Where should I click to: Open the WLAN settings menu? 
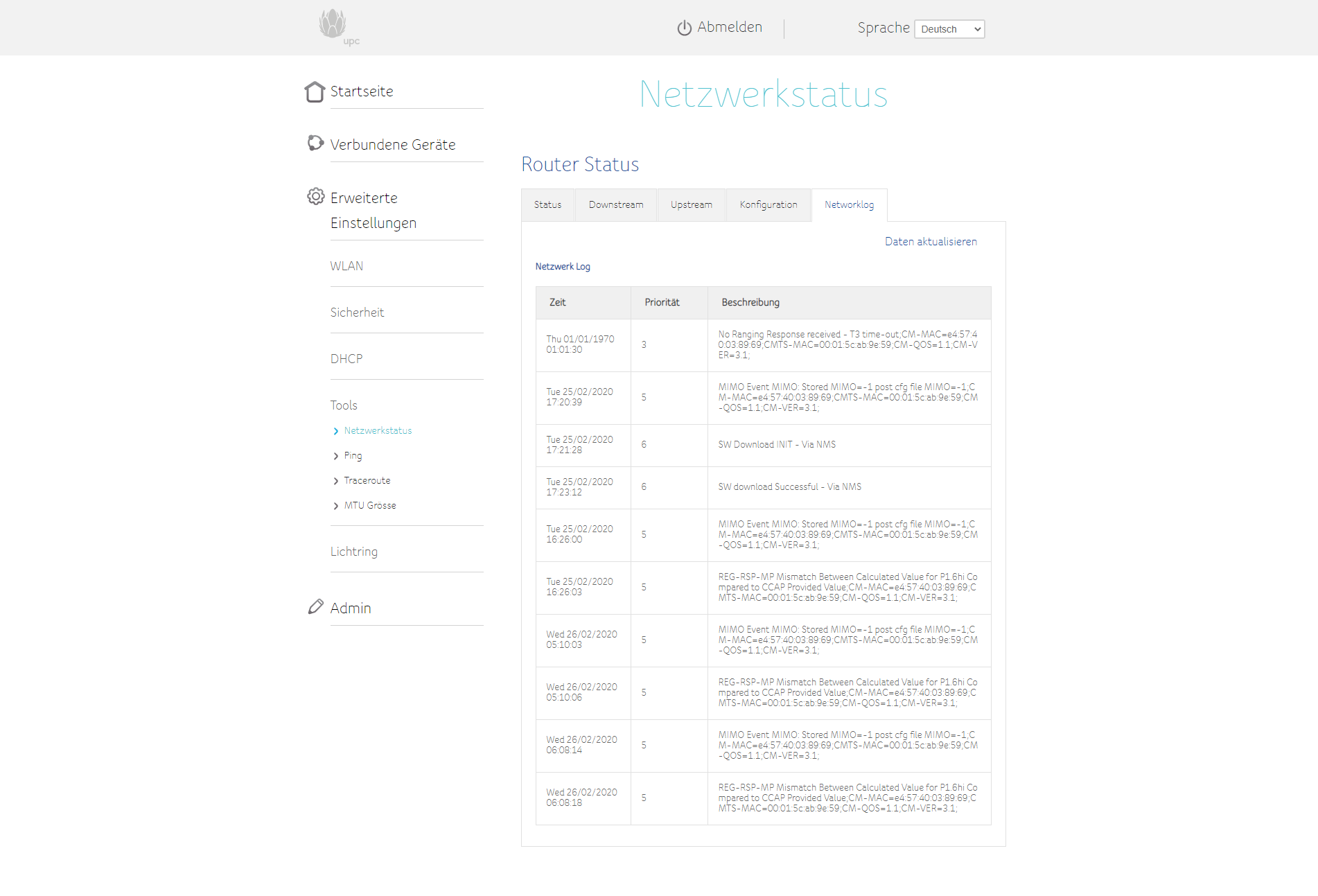click(346, 266)
